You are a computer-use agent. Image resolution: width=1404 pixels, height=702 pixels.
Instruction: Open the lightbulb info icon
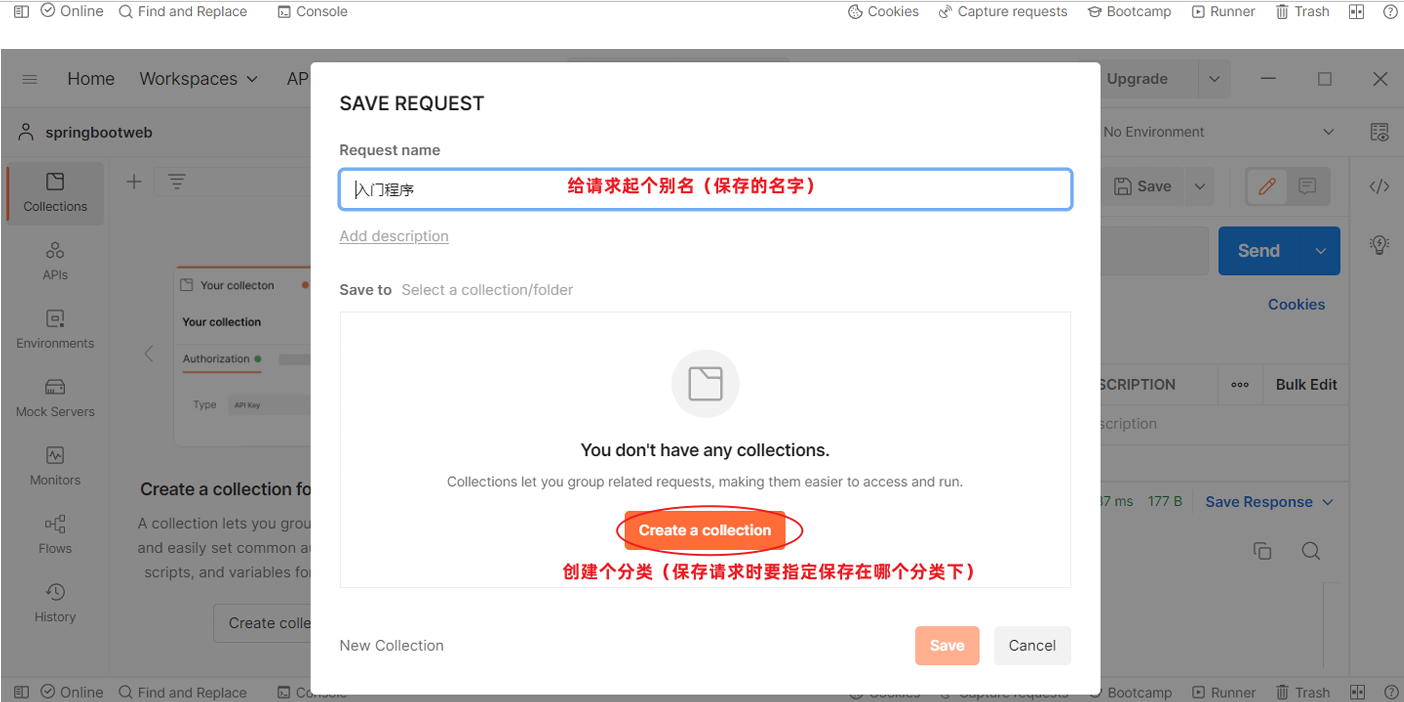[1379, 244]
